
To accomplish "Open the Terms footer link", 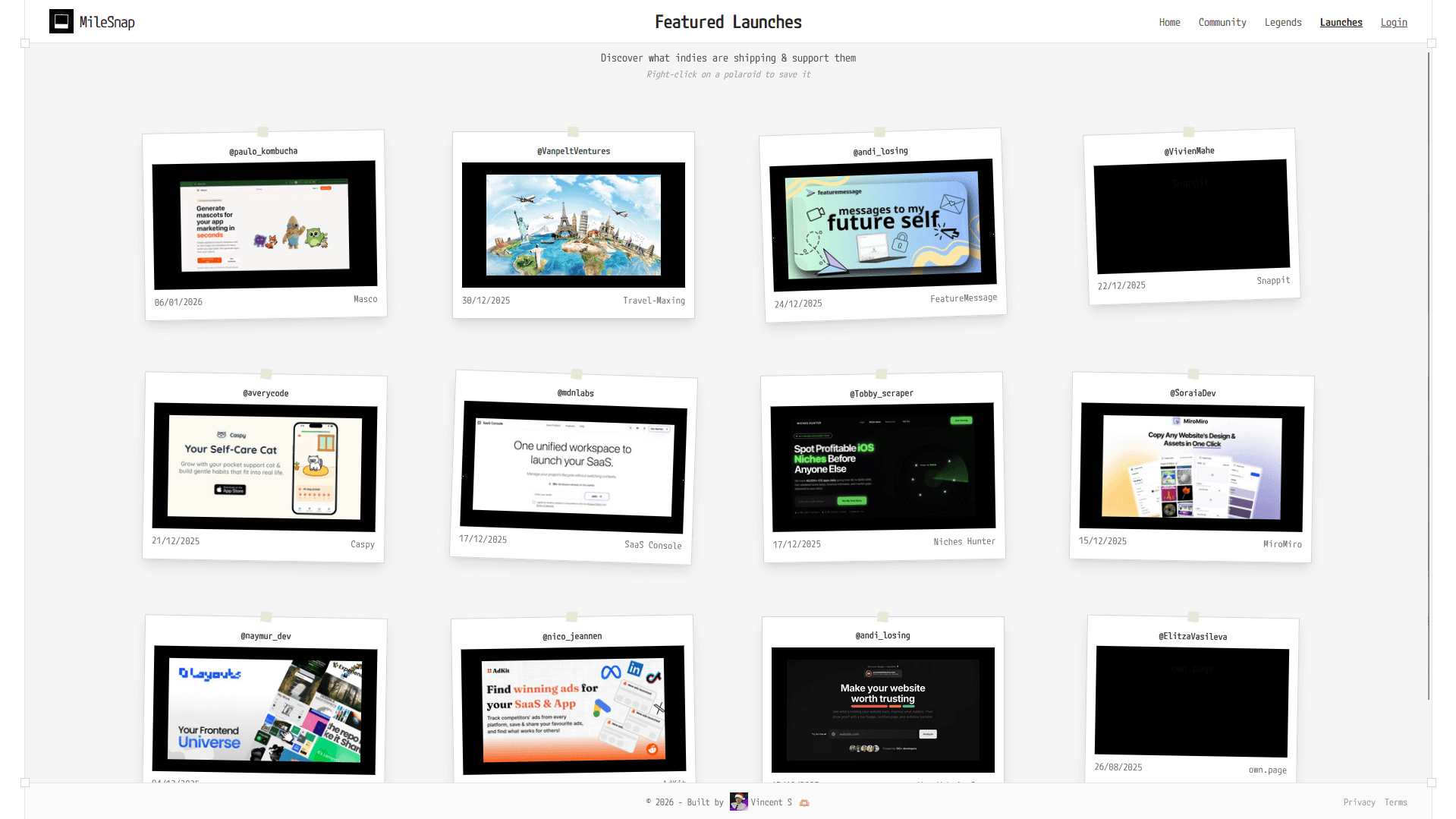I will (x=1395, y=802).
